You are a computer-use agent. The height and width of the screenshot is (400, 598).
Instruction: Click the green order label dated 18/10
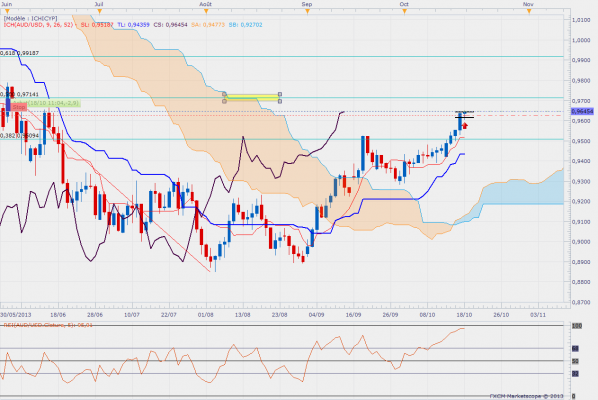pos(46,103)
